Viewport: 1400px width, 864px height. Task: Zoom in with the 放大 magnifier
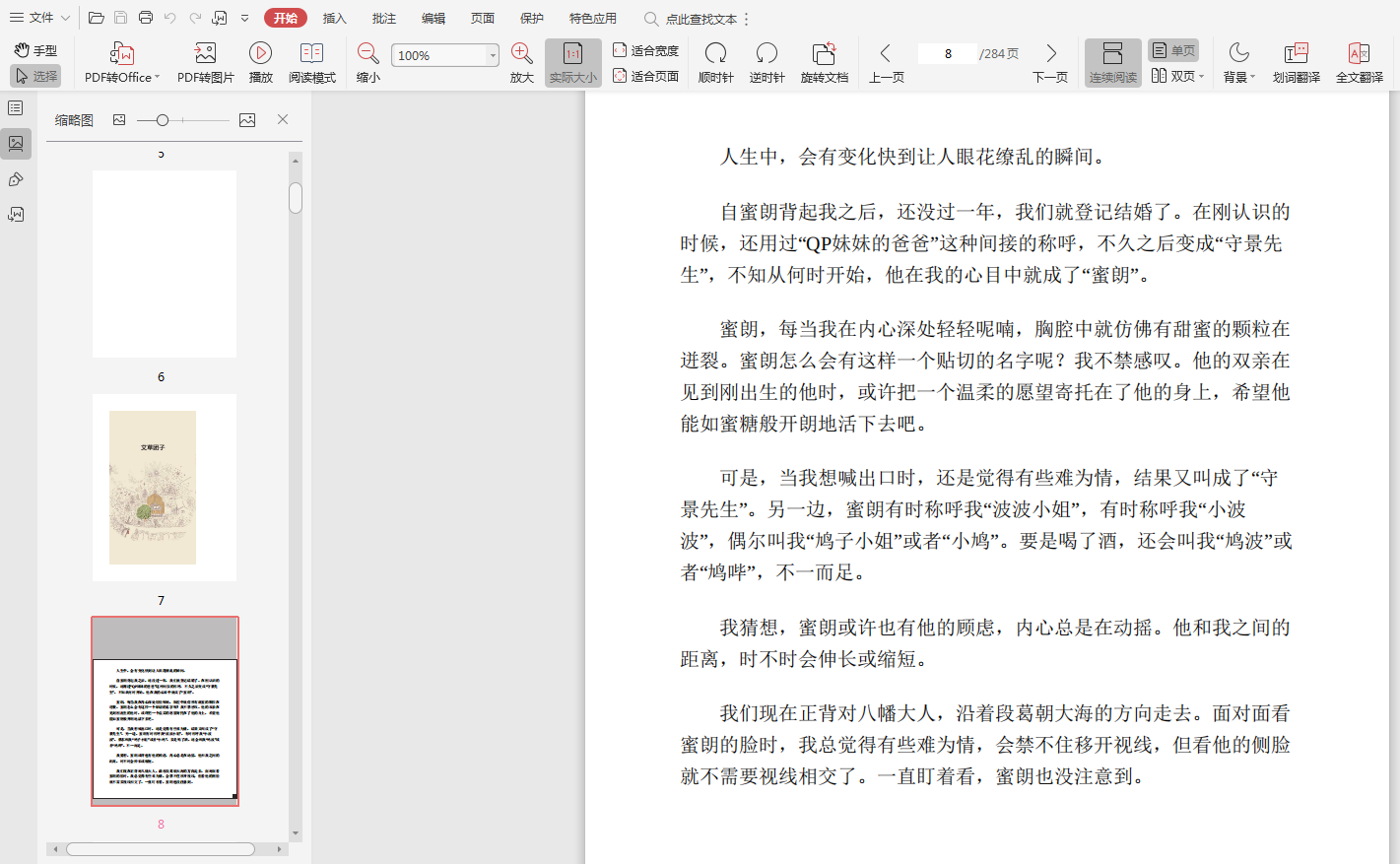(522, 63)
